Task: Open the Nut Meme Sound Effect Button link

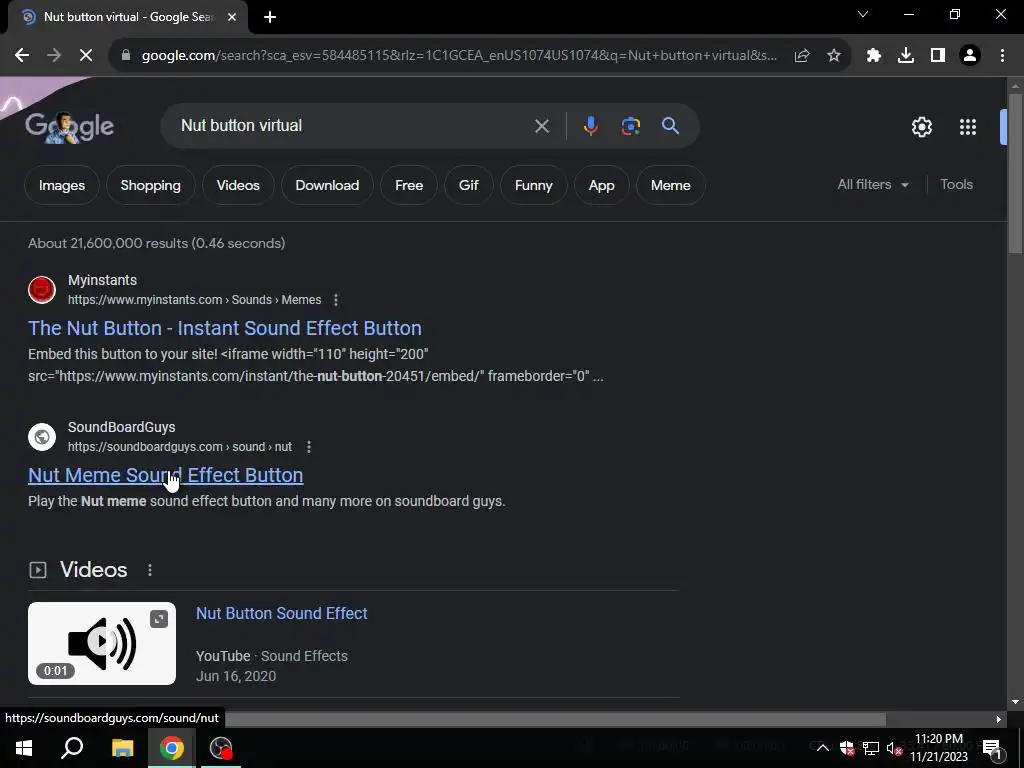Action: (x=166, y=475)
